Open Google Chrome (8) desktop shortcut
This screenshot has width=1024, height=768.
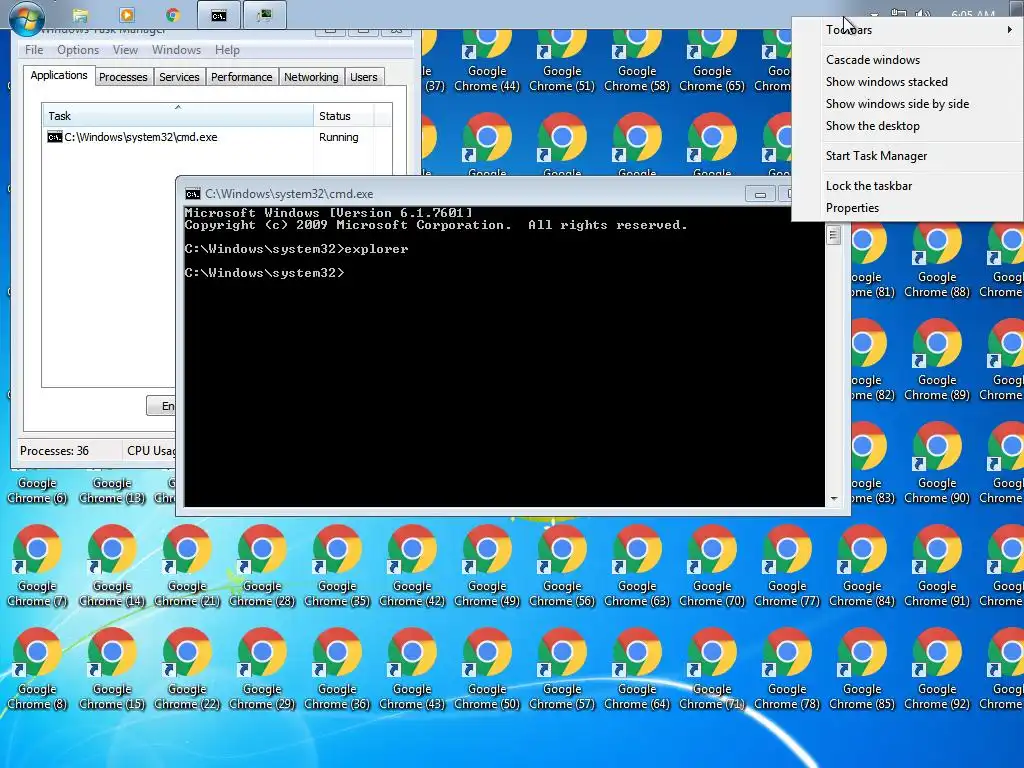37,669
